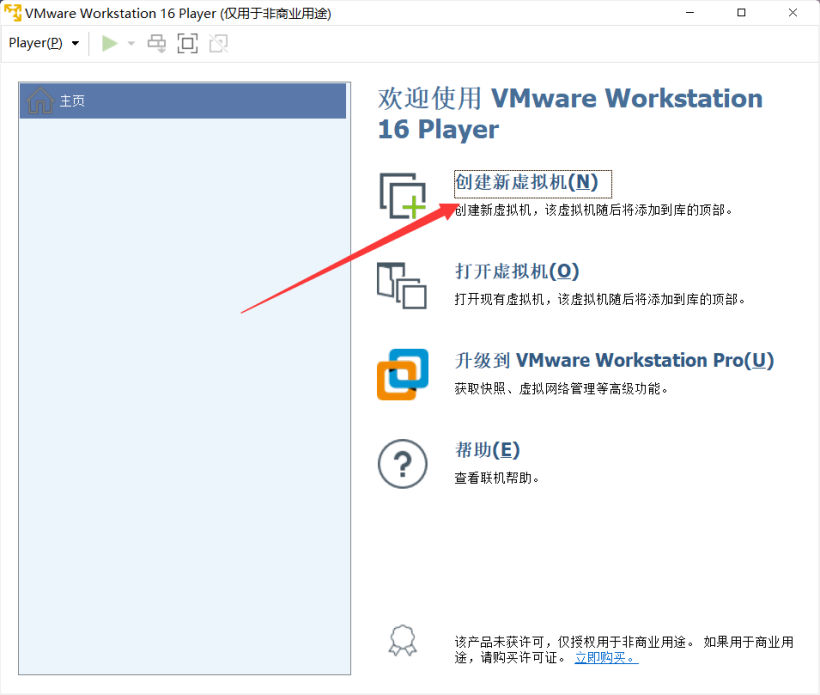Click the green power on play button
820x695 pixels.
(110, 43)
